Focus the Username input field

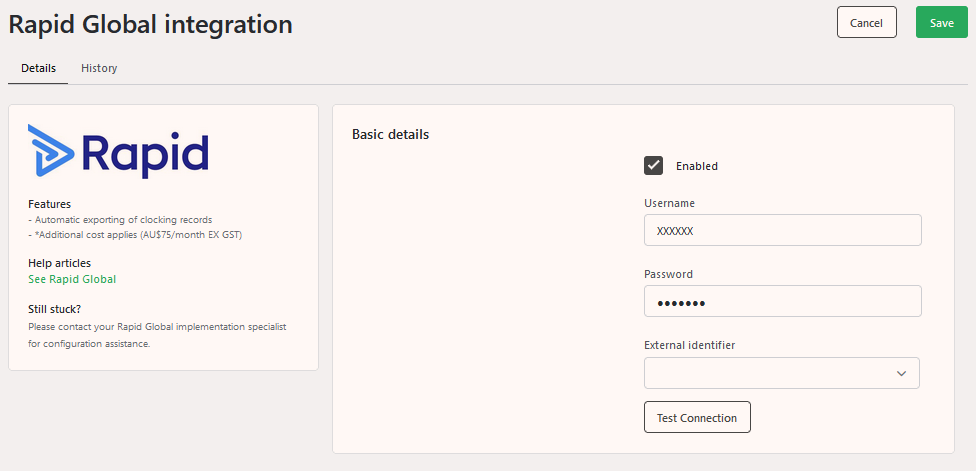(782, 230)
